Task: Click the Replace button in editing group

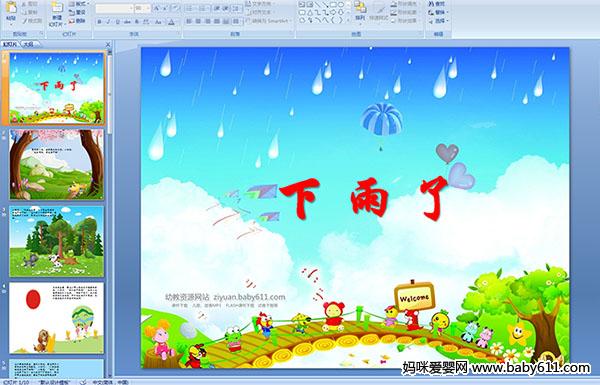Action: (437, 12)
